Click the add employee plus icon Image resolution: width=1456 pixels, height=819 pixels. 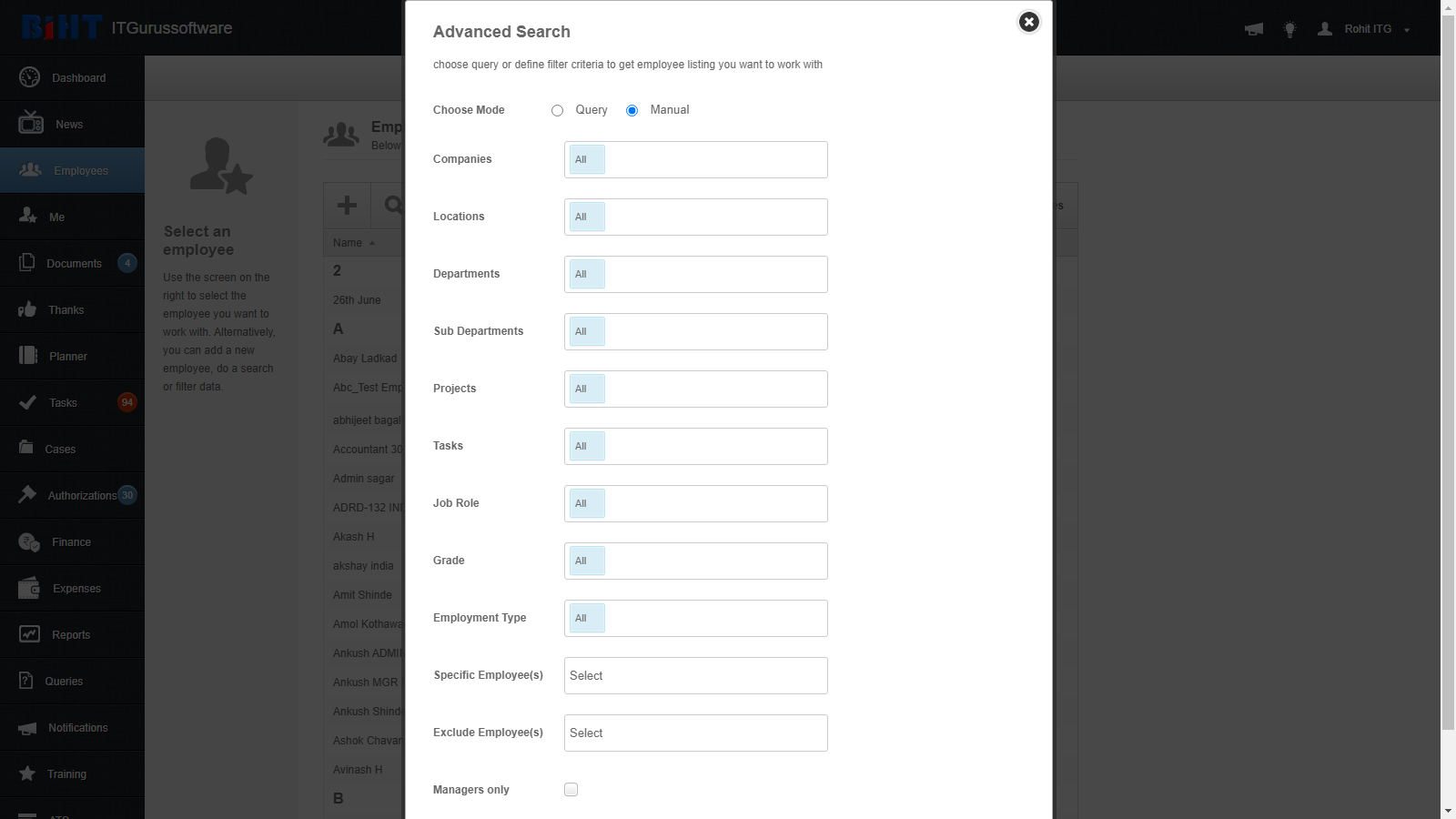(347, 206)
